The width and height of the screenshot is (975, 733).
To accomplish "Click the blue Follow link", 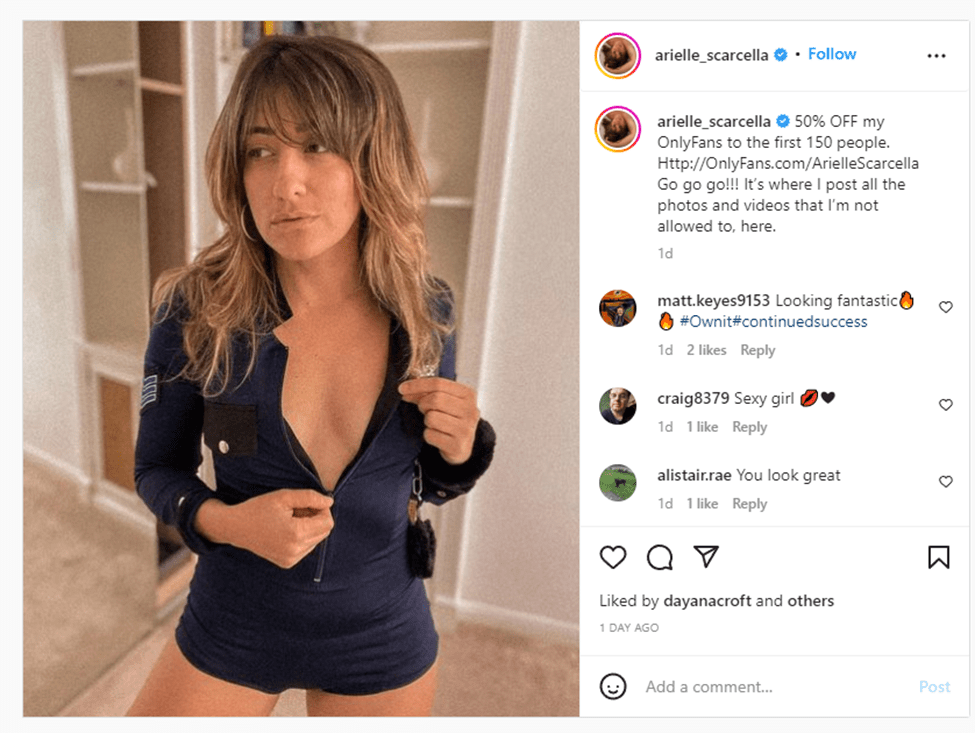I will (x=832, y=54).
